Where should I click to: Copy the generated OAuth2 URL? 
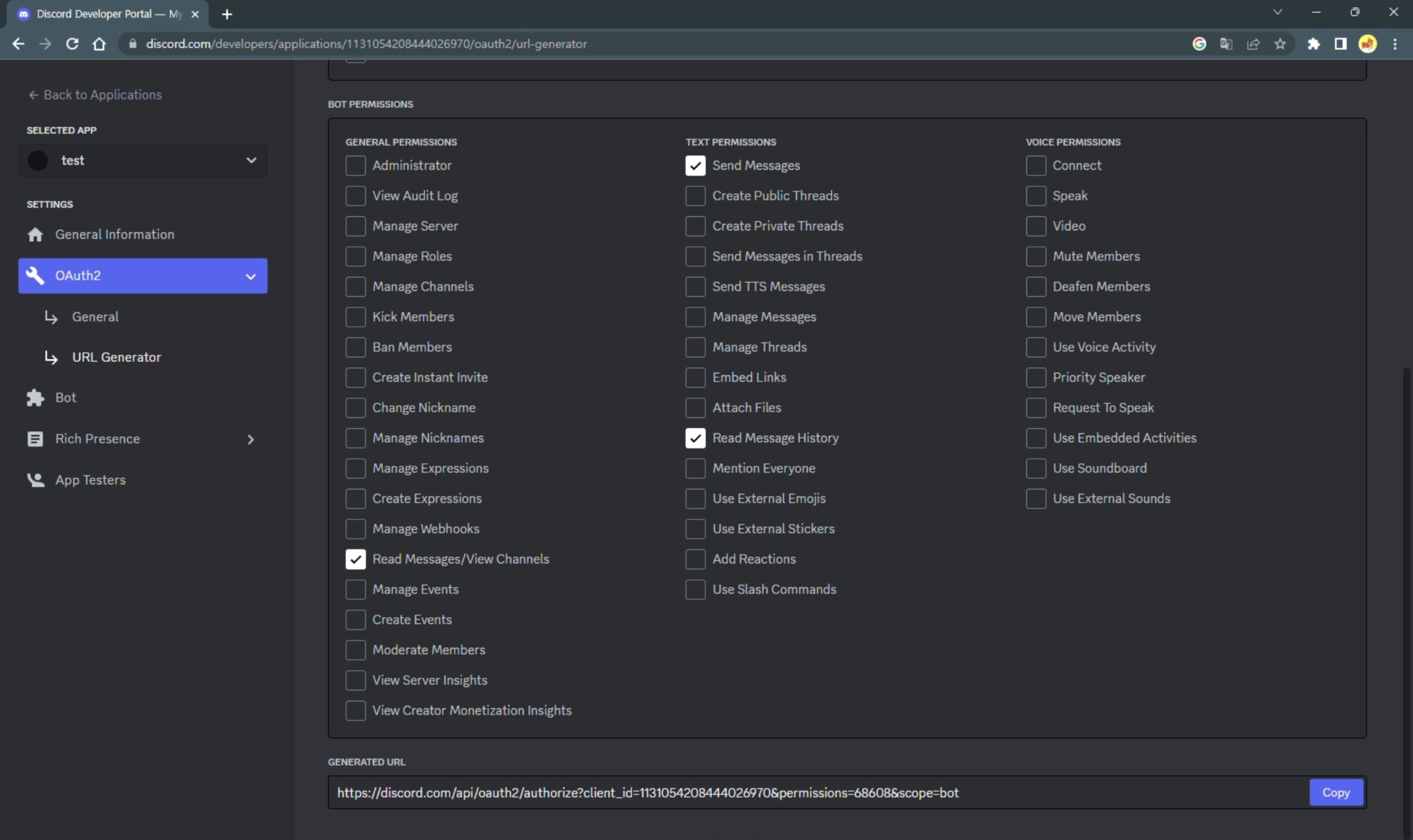click(1336, 793)
